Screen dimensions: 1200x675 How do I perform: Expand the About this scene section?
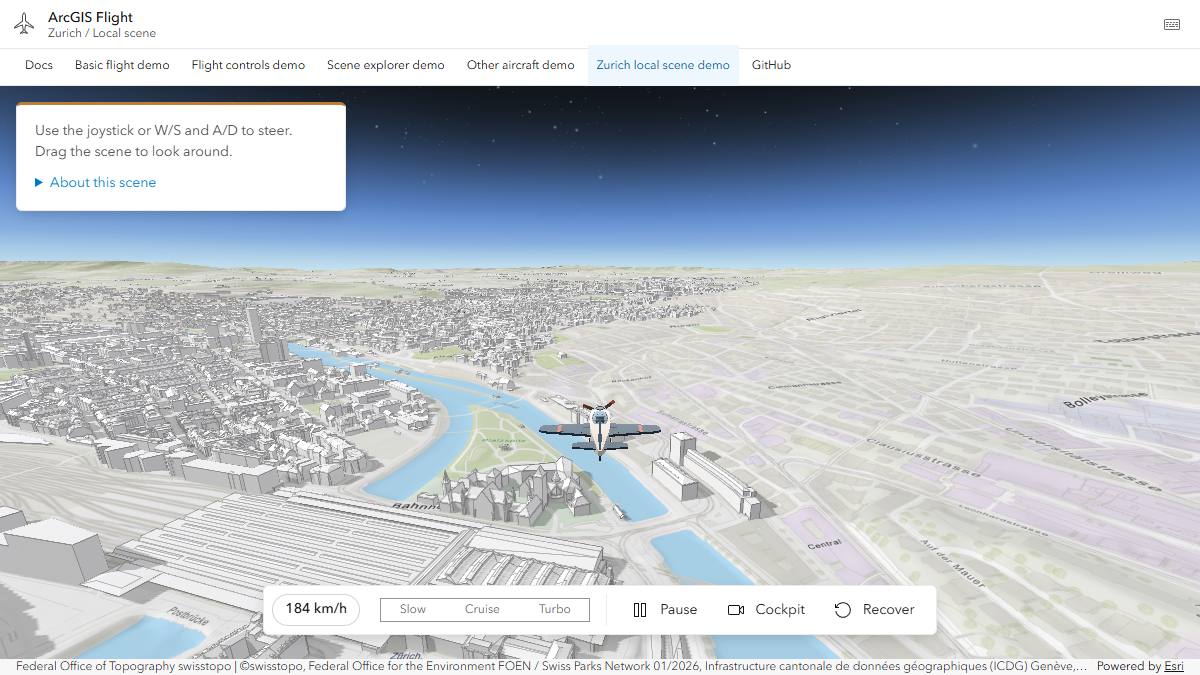[x=96, y=183]
